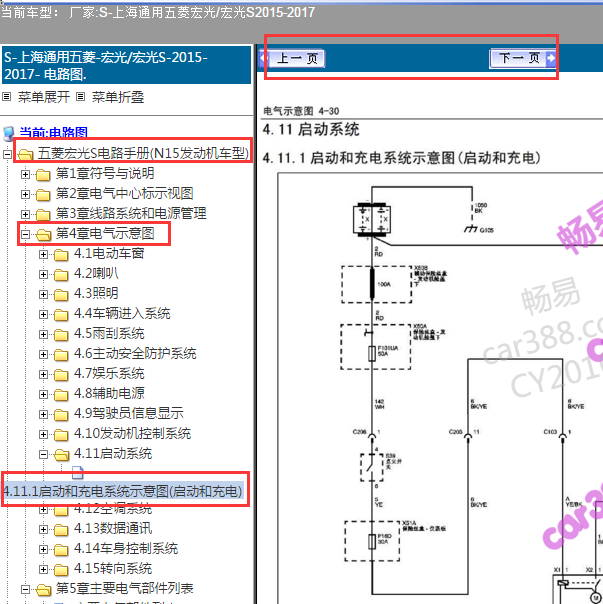603x604 pixels.
Task: Click the folder icon of 4.7娱乐系统
Action: (61, 375)
